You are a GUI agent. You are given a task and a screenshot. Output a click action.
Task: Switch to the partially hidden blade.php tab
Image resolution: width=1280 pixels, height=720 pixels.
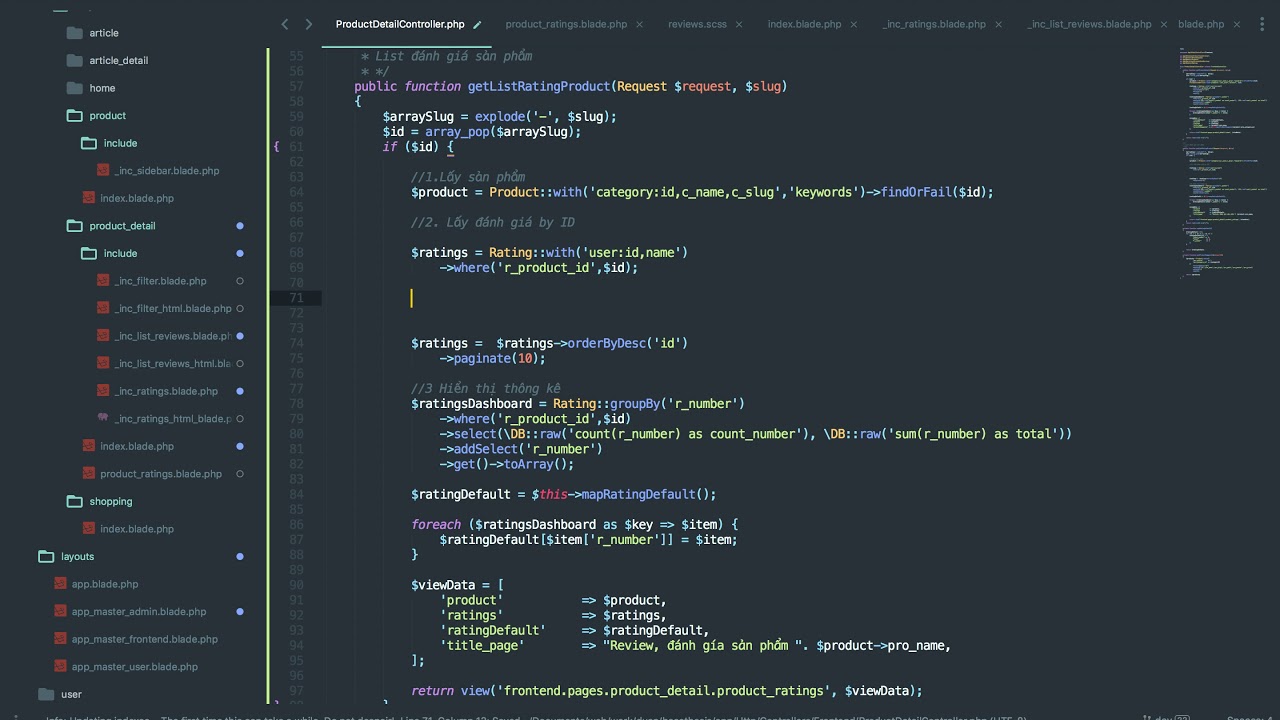click(x=1201, y=24)
